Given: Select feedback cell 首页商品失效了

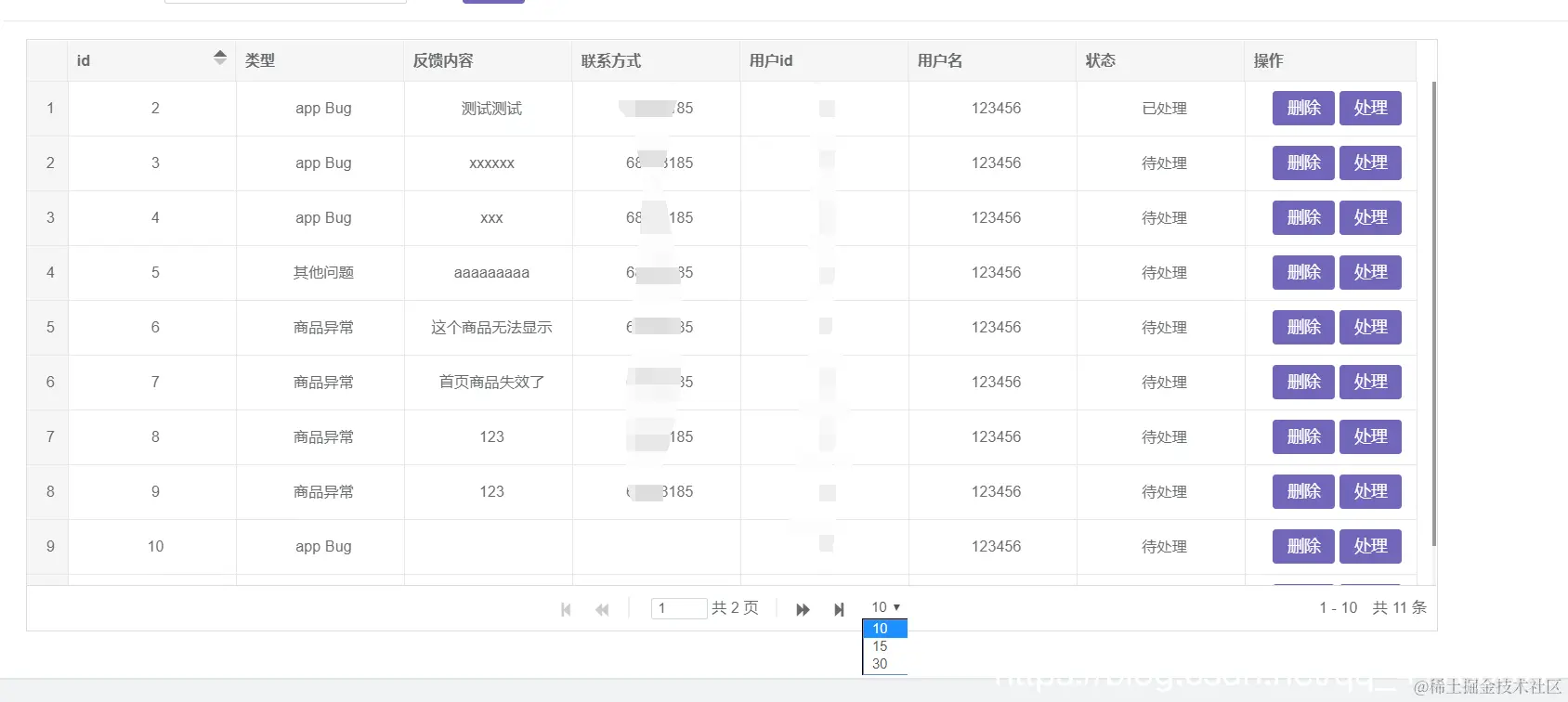Looking at the screenshot, I should (489, 383).
